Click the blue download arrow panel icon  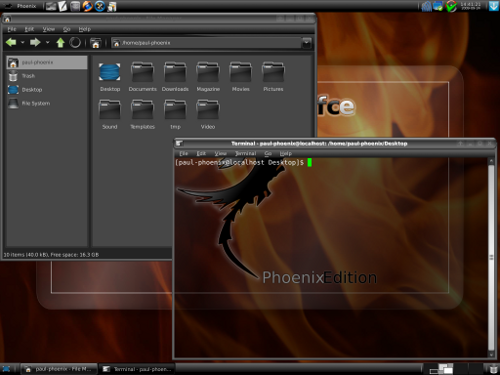[494, 6]
